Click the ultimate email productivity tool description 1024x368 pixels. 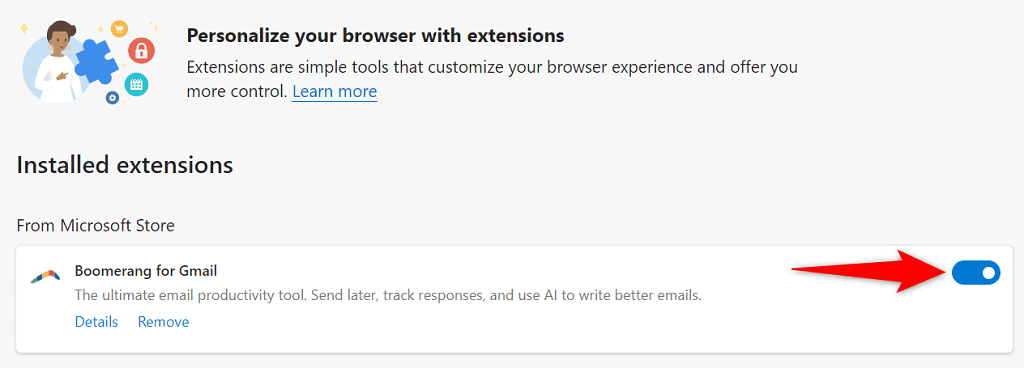point(388,296)
